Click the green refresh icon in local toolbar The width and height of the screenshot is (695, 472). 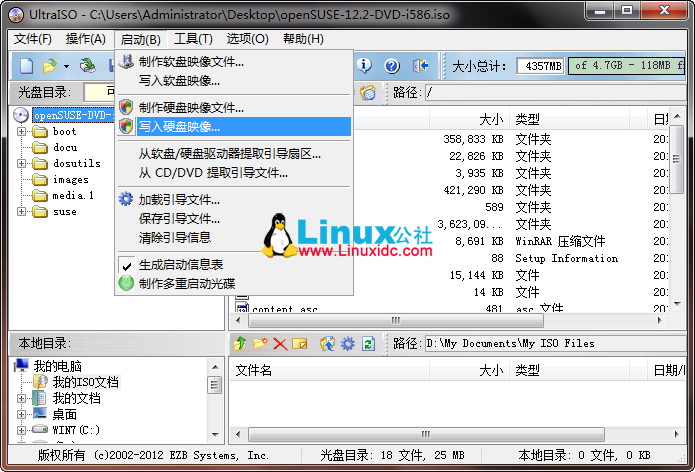368,343
